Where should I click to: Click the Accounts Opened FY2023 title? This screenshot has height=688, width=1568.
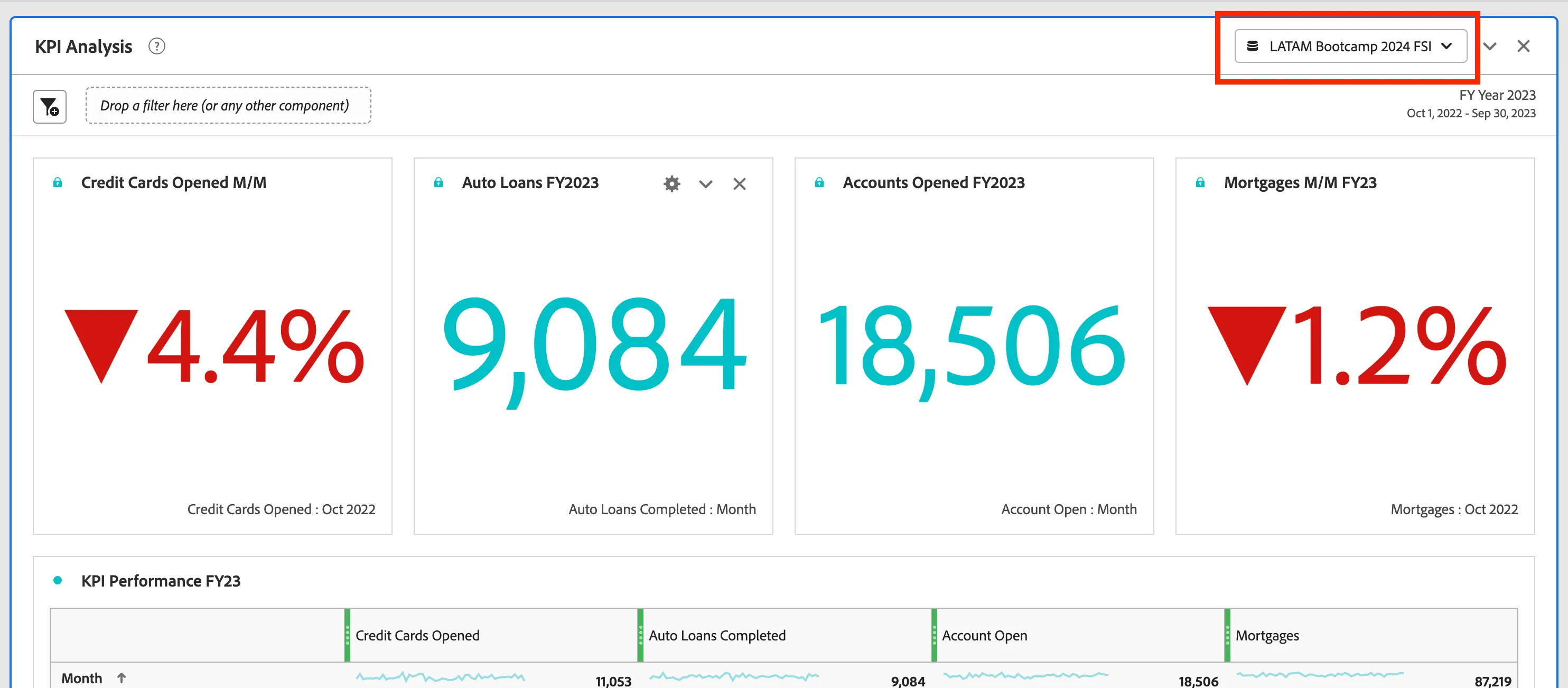pos(934,183)
